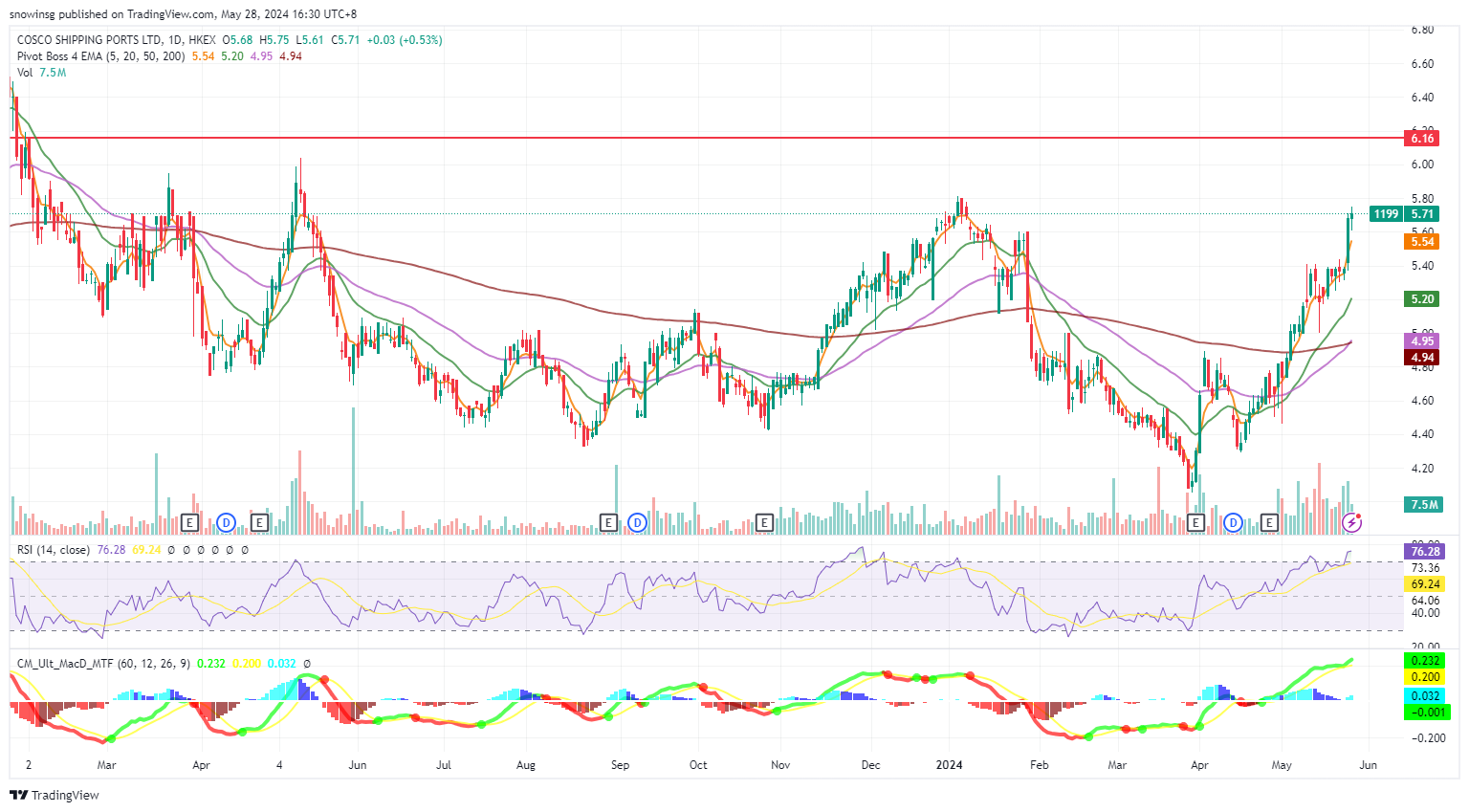The height and width of the screenshot is (812, 1469).
Task: Select the earnings E marker before Nov
Action: point(764,522)
